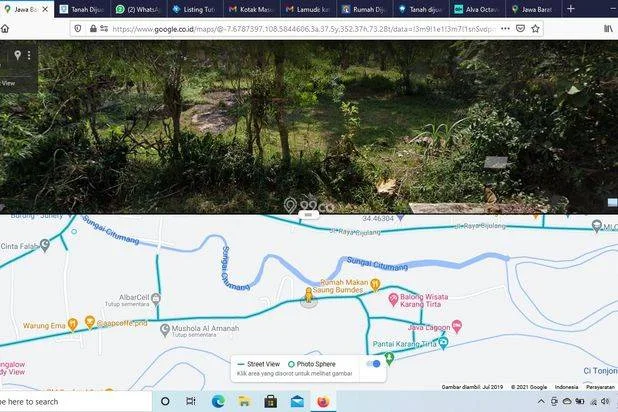This screenshot has width=618, height=412.
Task: Open a new browser tab with plus button
Action: [570, 9]
